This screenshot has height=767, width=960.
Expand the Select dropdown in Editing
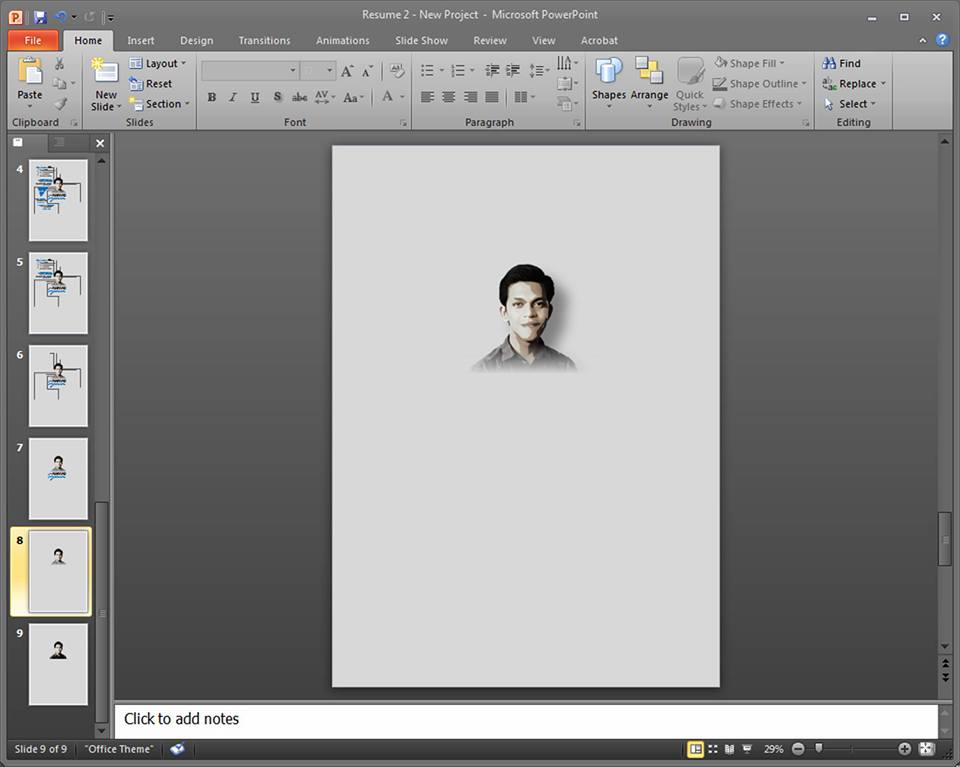pos(852,104)
